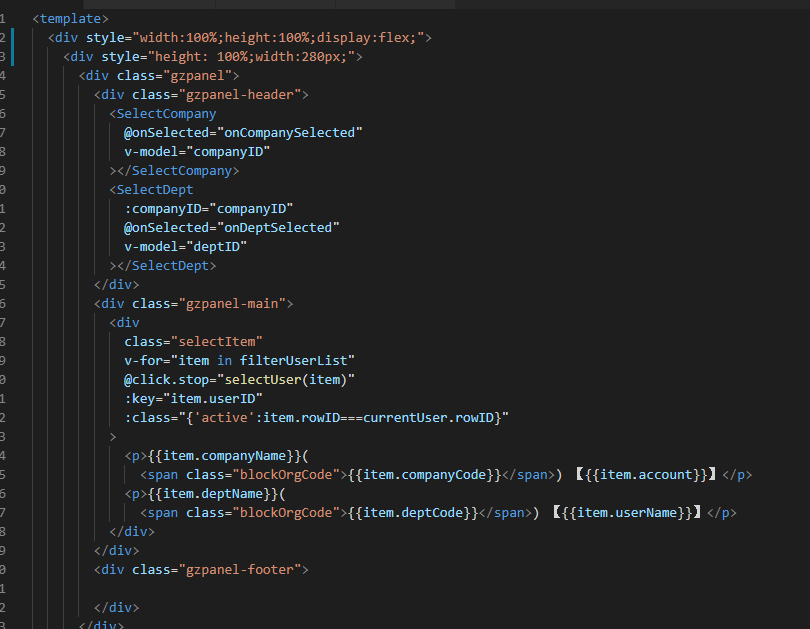Viewport: 810px width, 629px height.
Task: Click the :companyID prop attribute
Action: coord(163,209)
